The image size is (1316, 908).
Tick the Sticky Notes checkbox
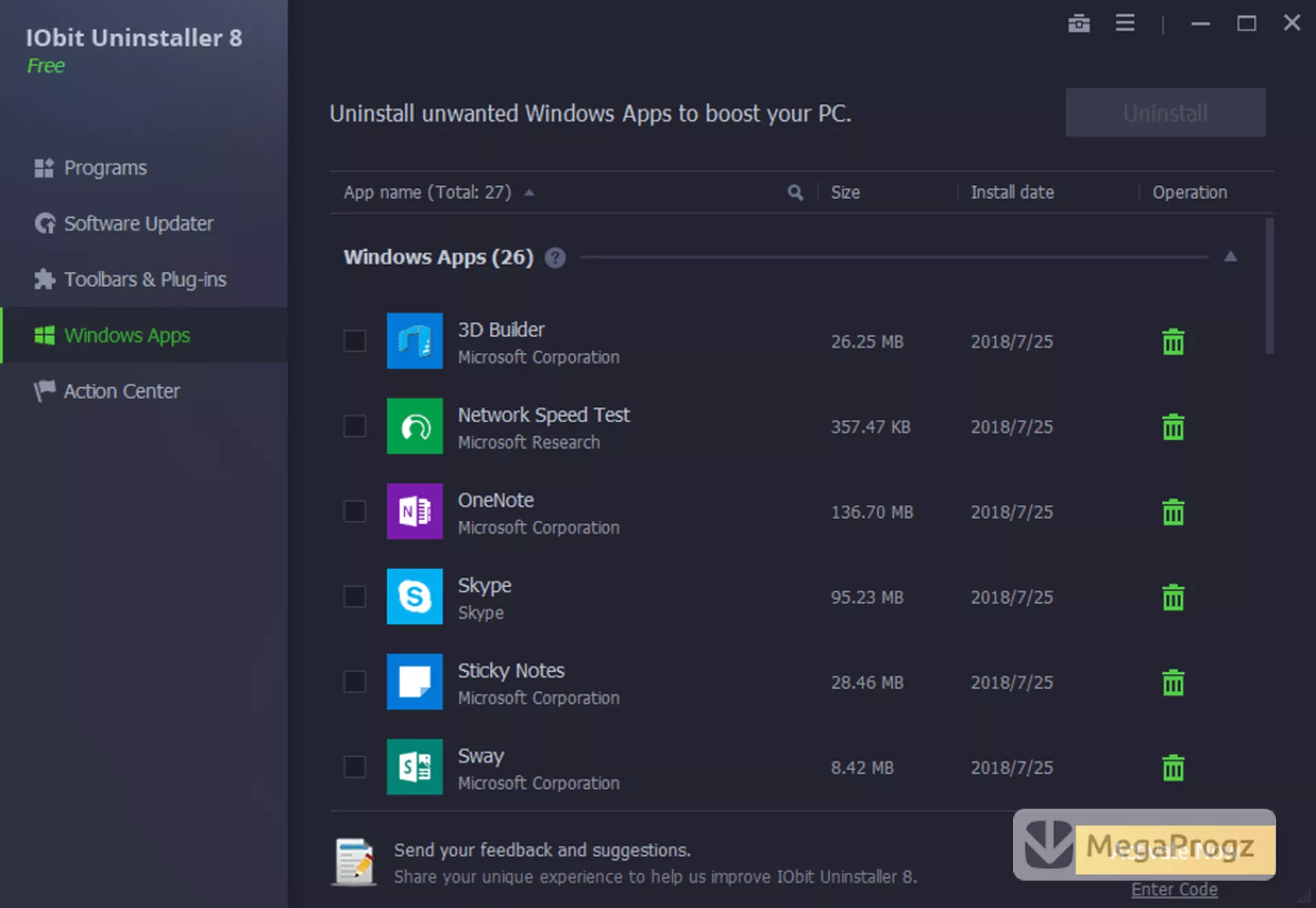coord(354,681)
